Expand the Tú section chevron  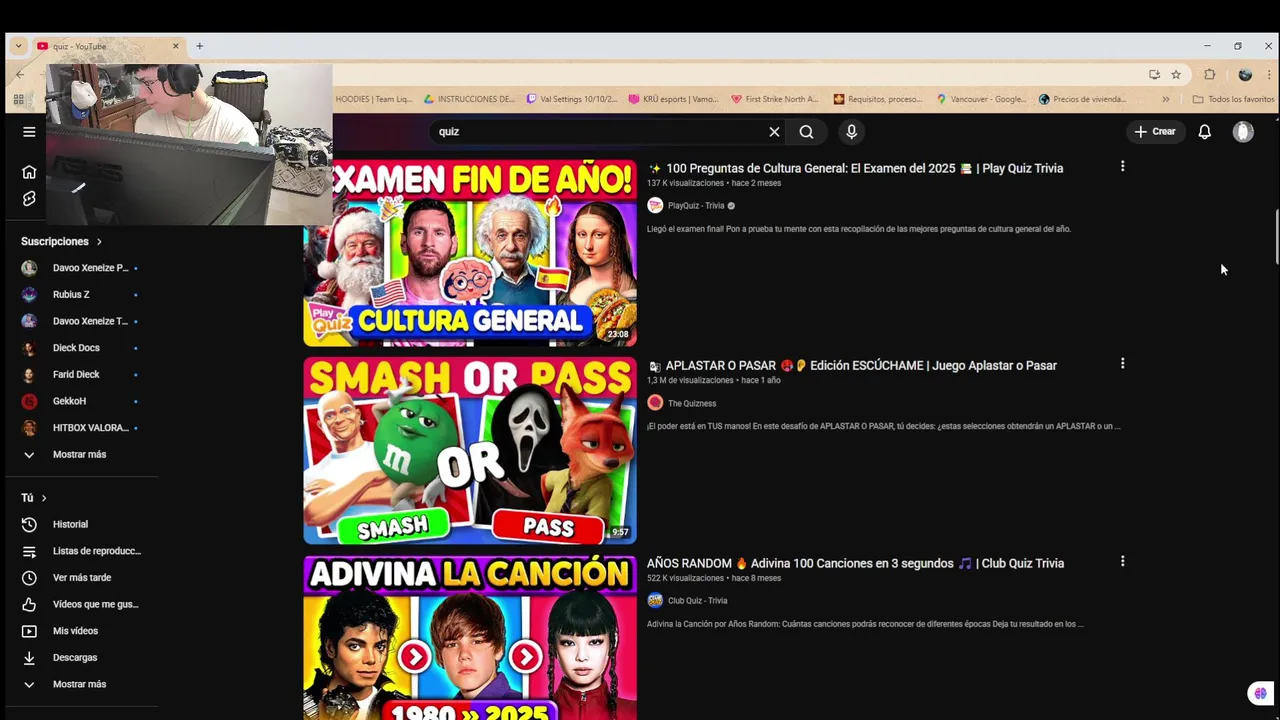click(44, 498)
